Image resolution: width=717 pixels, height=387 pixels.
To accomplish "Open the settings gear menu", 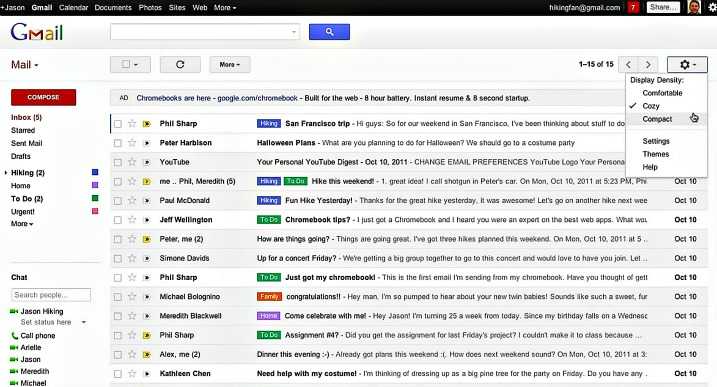I will [x=687, y=64].
